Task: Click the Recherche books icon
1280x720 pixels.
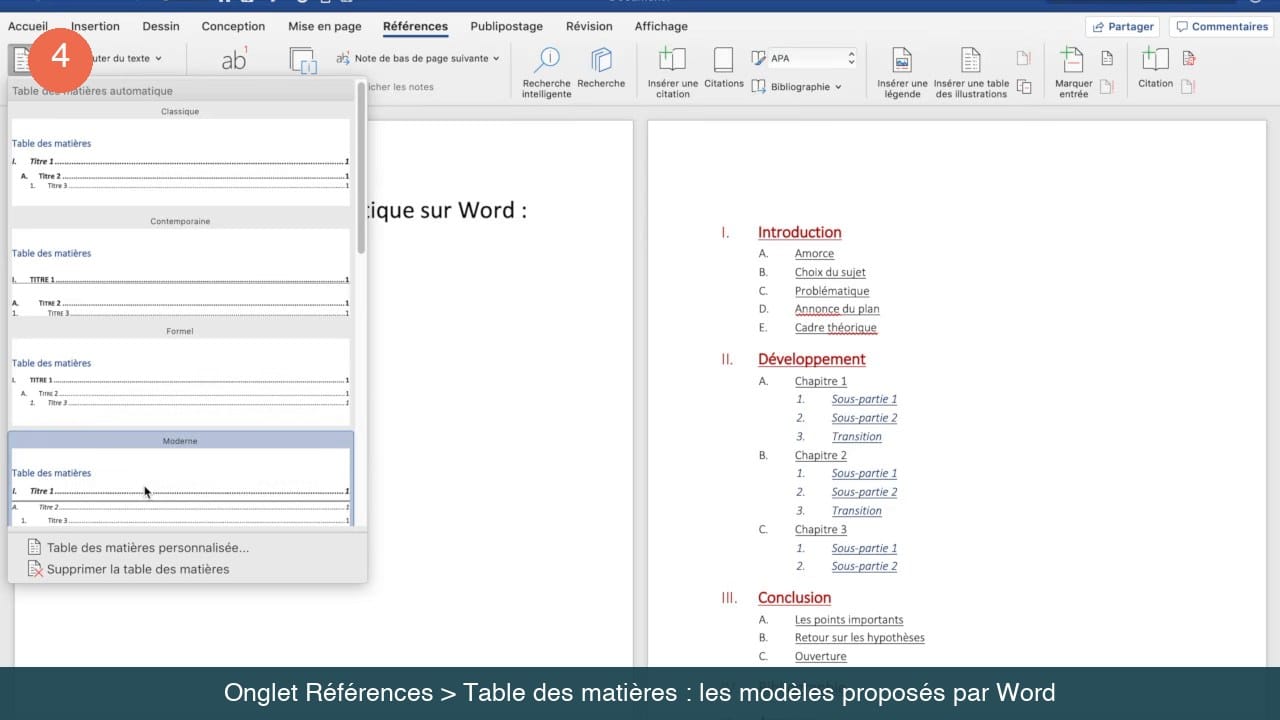Action: pyautogui.click(x=601, y=68)
